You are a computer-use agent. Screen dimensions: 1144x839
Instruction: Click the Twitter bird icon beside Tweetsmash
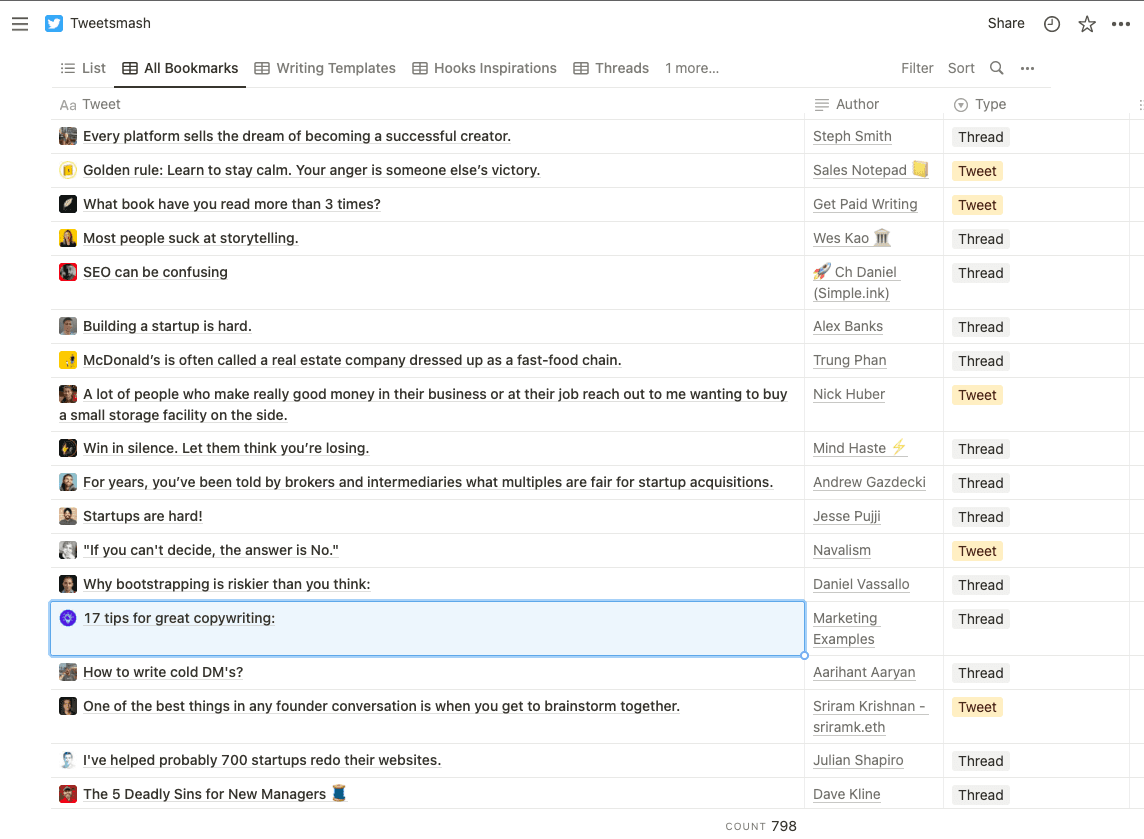pos(53,23)
